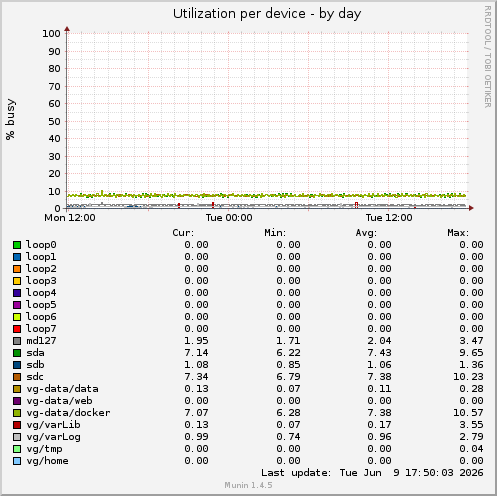
Task: Click the 50 y-axis tick label
Action: point(54,121)
